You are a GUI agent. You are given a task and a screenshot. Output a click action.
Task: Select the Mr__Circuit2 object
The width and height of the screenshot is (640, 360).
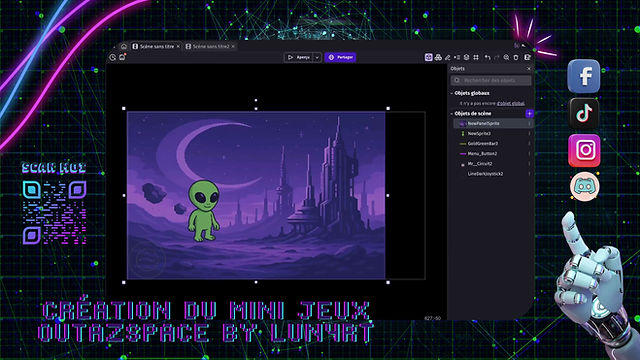[493, 164]
